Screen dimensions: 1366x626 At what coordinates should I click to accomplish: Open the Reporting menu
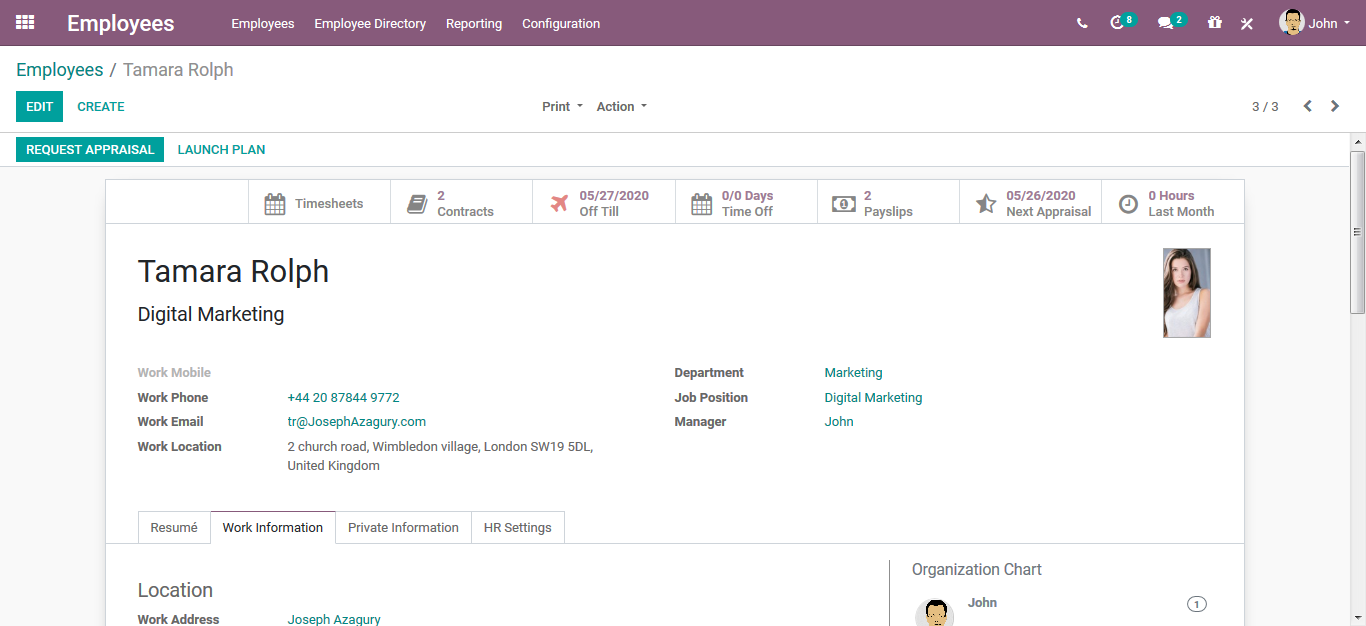click(474, 23)
